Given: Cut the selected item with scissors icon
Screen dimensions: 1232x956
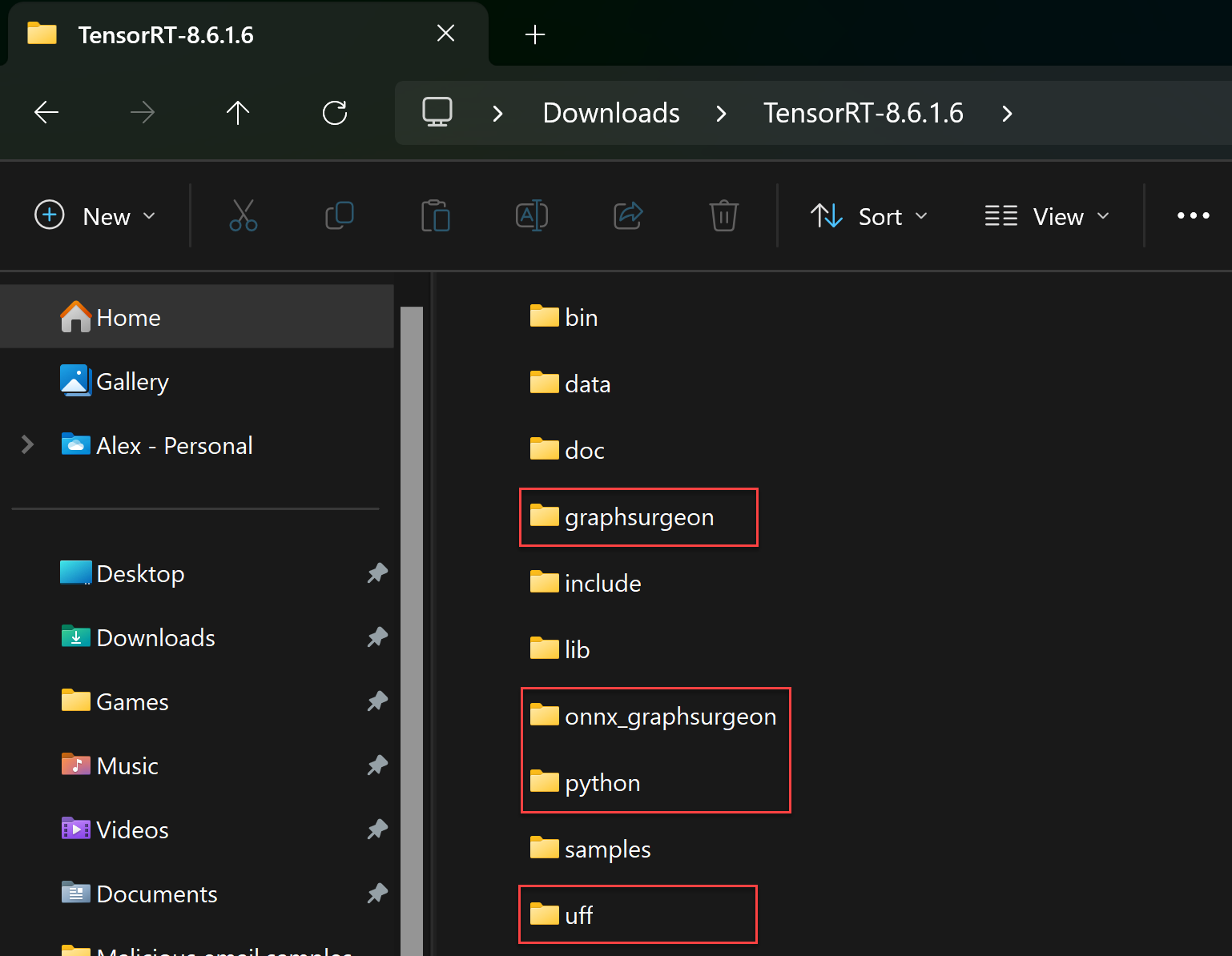Looking at the screenshot, I should click(244, 215).
